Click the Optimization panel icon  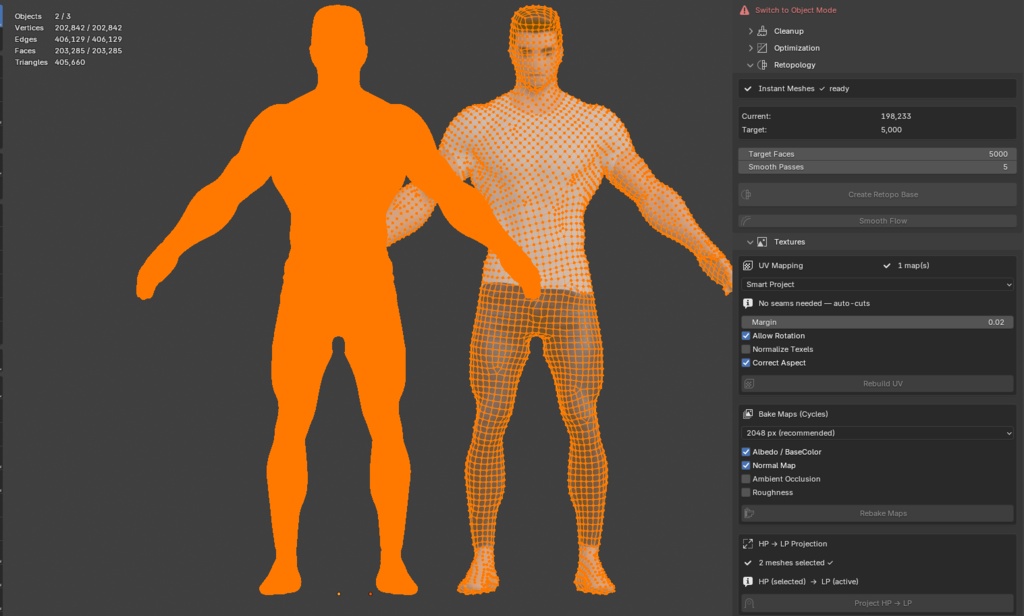point(762,48)
